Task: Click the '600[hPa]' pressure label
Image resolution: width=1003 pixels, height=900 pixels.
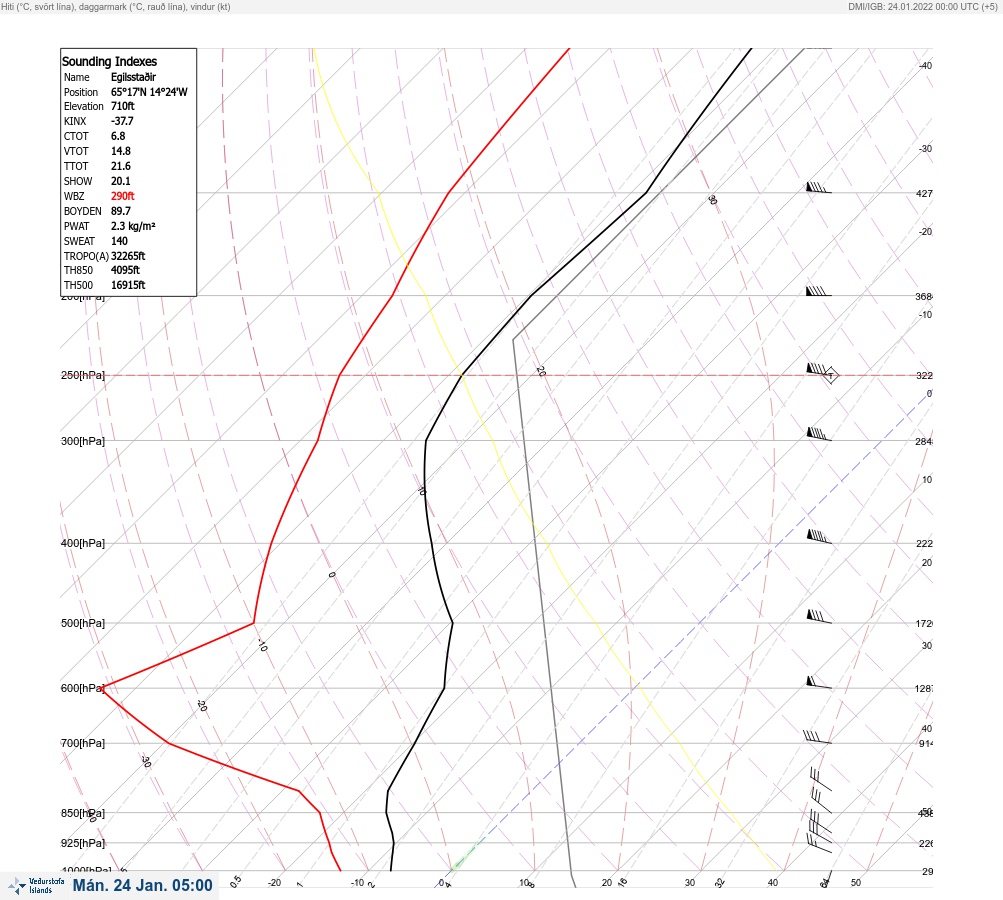Action: click(83, 688)
